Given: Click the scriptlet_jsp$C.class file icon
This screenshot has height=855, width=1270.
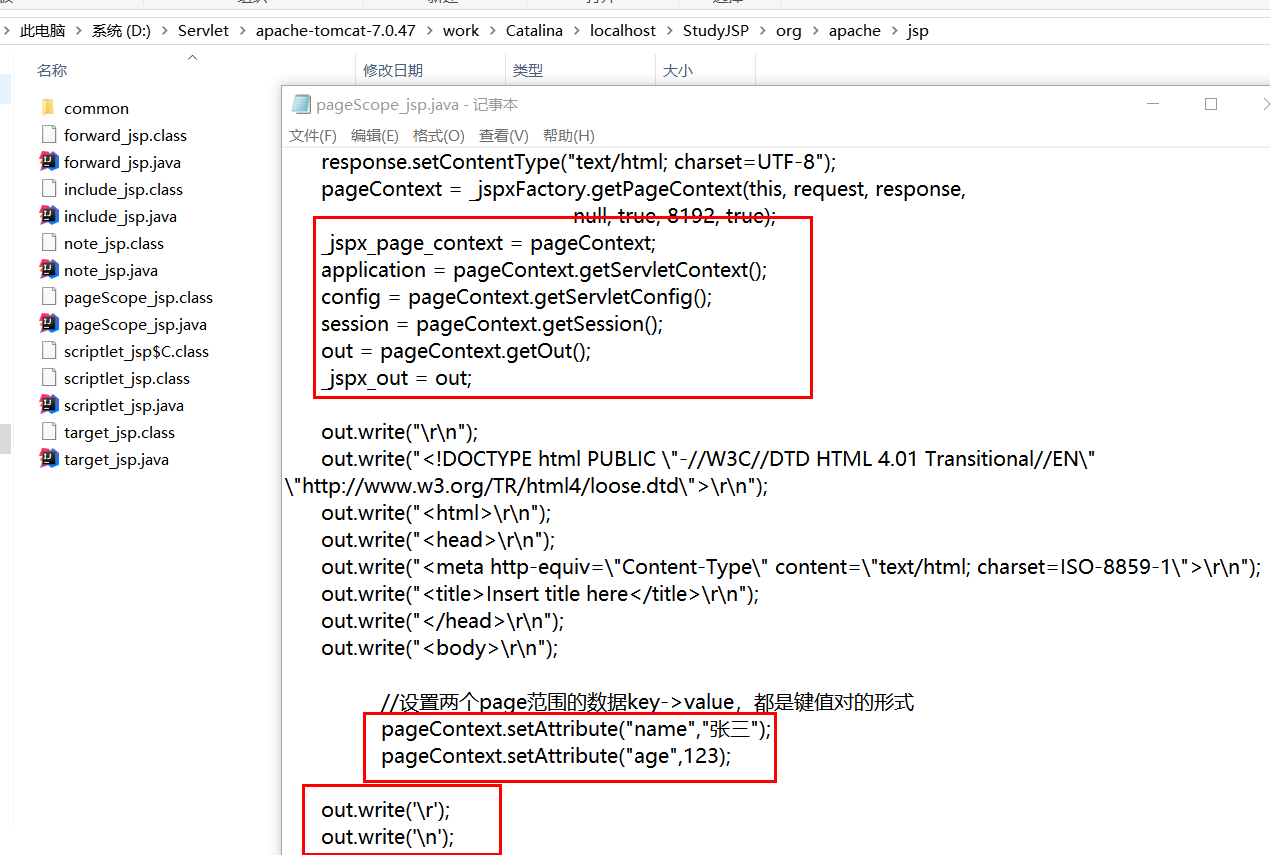Looking at the screenshot, I should pos(48,351).
